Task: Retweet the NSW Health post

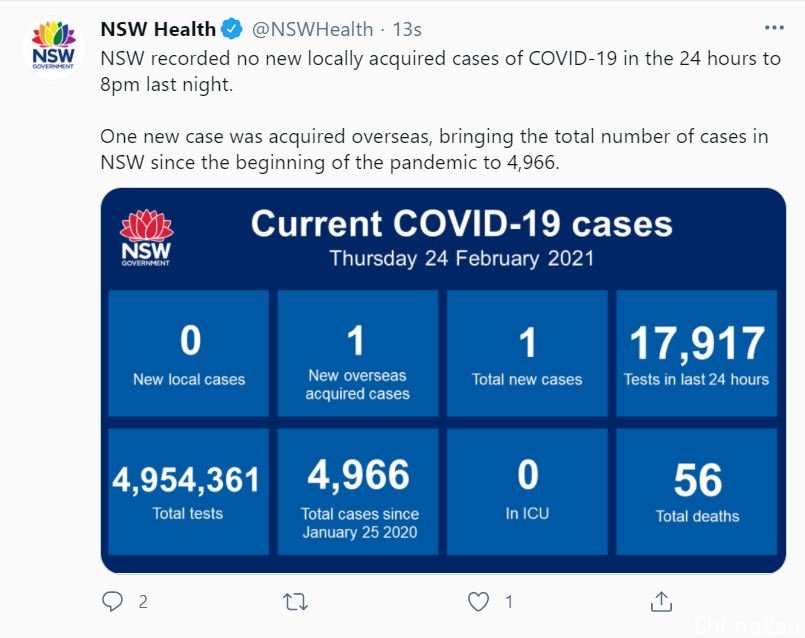Action: tap(295, 601)
